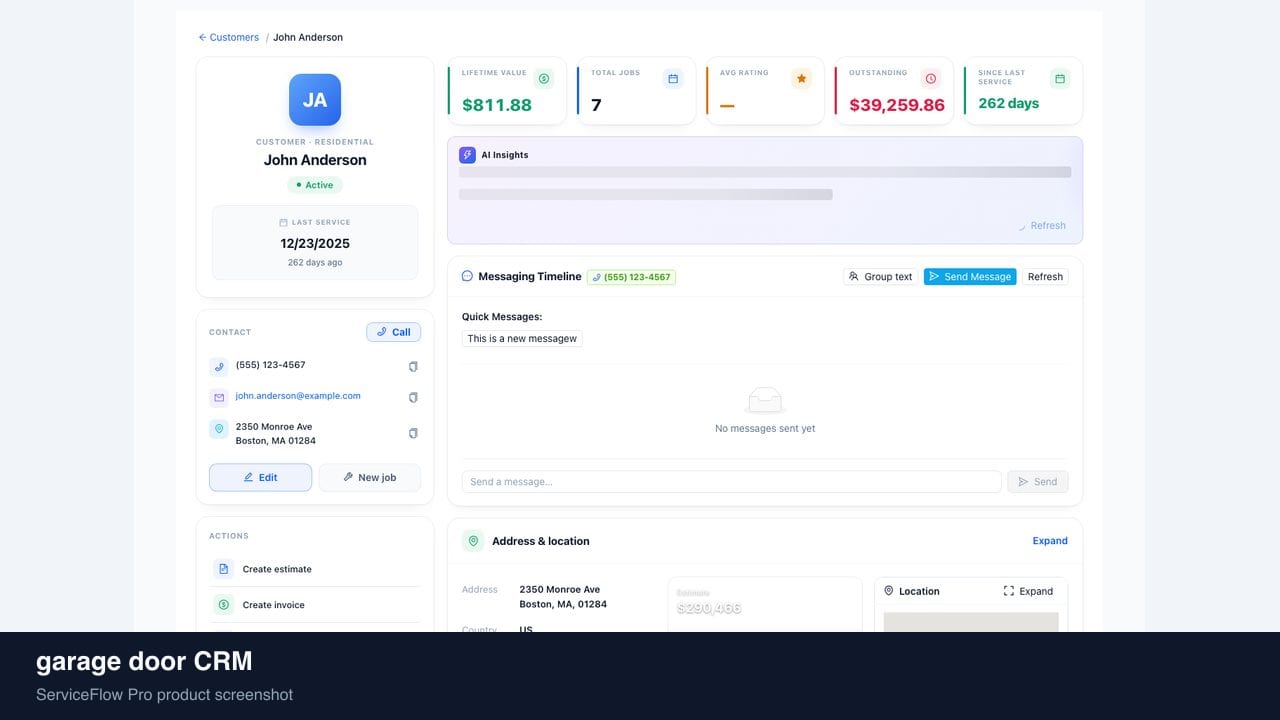The height and width of the screenshot is (720, 1280).
Task: Click the Active status badge
Action: pos(315,185)
